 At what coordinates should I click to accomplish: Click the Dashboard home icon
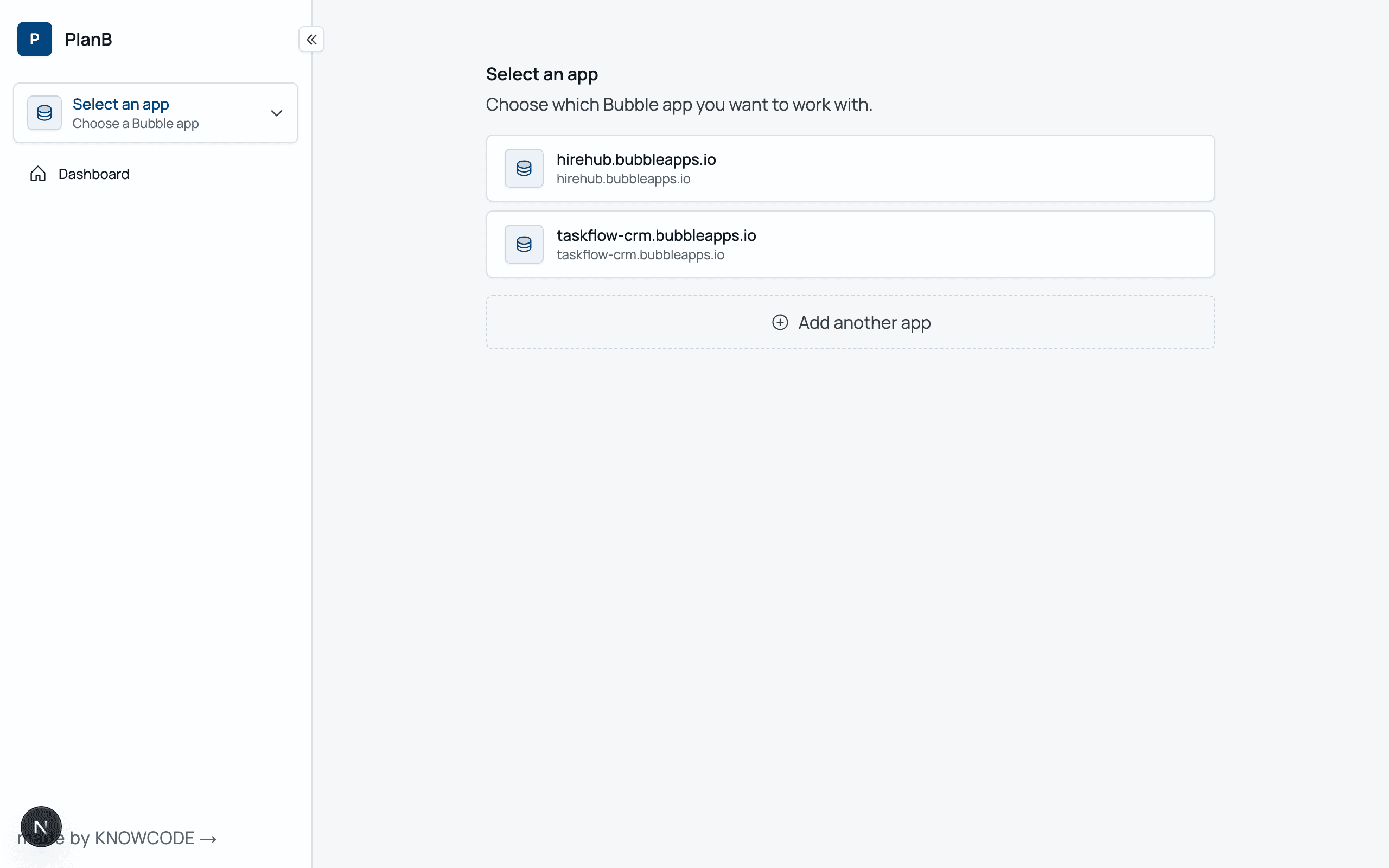[x=38, y=174]
